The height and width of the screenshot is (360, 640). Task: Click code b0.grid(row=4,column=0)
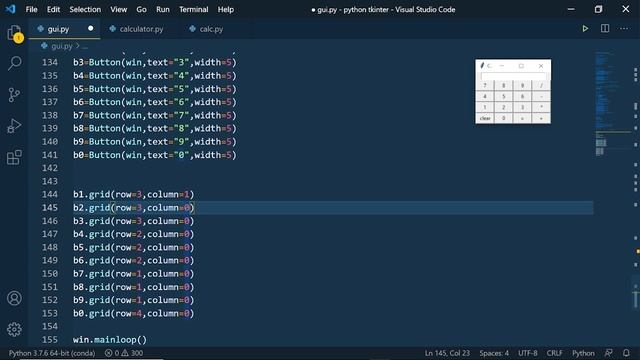[x=134, y=313]
